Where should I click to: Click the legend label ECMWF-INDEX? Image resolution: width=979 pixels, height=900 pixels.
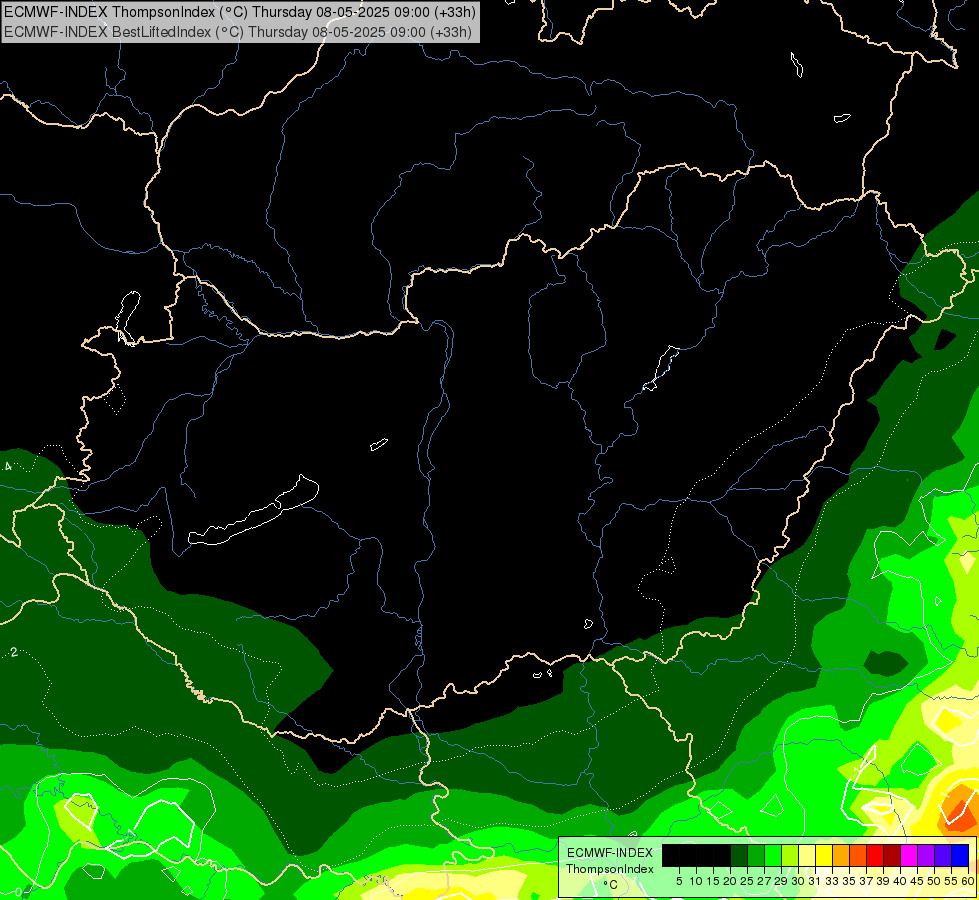pyautogui.click(x=609, y=853)
